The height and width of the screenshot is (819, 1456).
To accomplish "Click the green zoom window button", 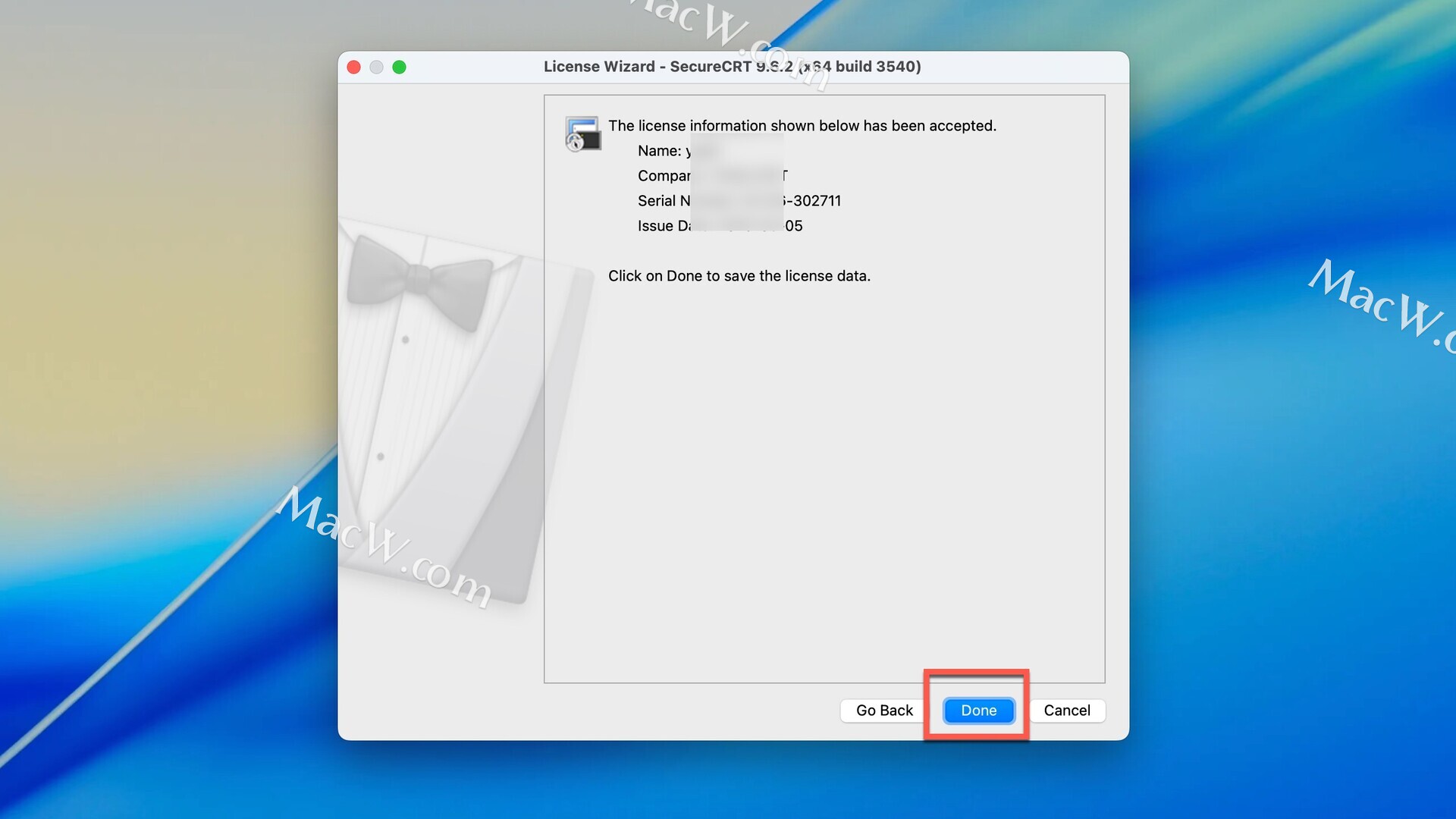I will pos(399,67).
